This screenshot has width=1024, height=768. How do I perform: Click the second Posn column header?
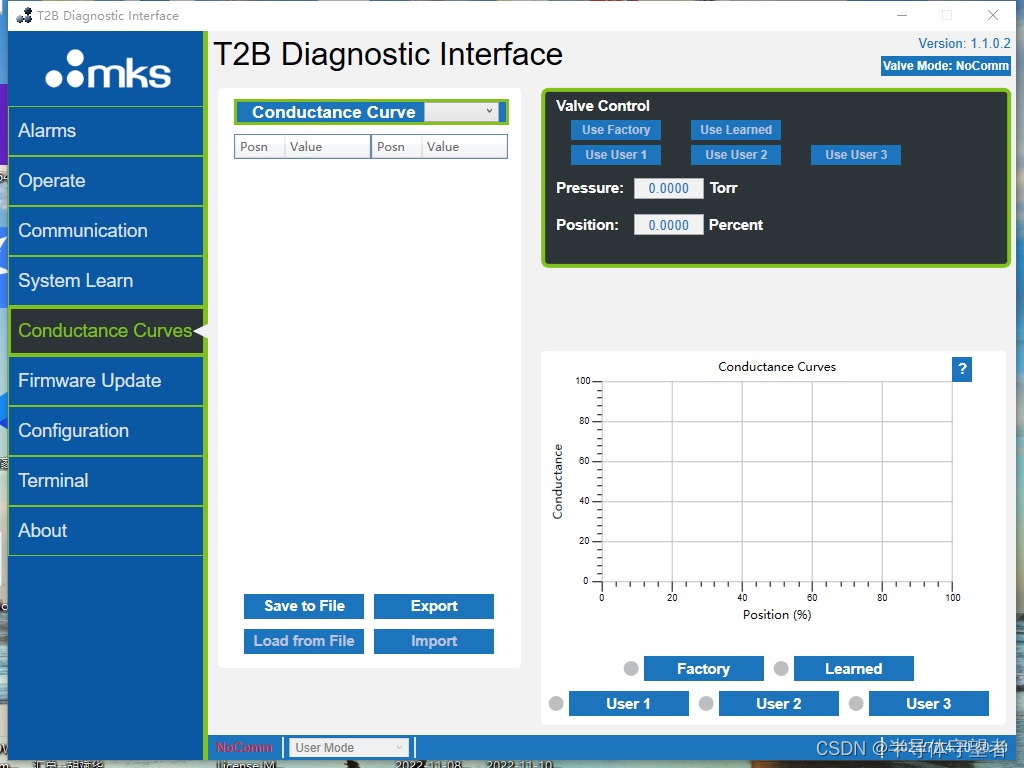tap(396, 147)
